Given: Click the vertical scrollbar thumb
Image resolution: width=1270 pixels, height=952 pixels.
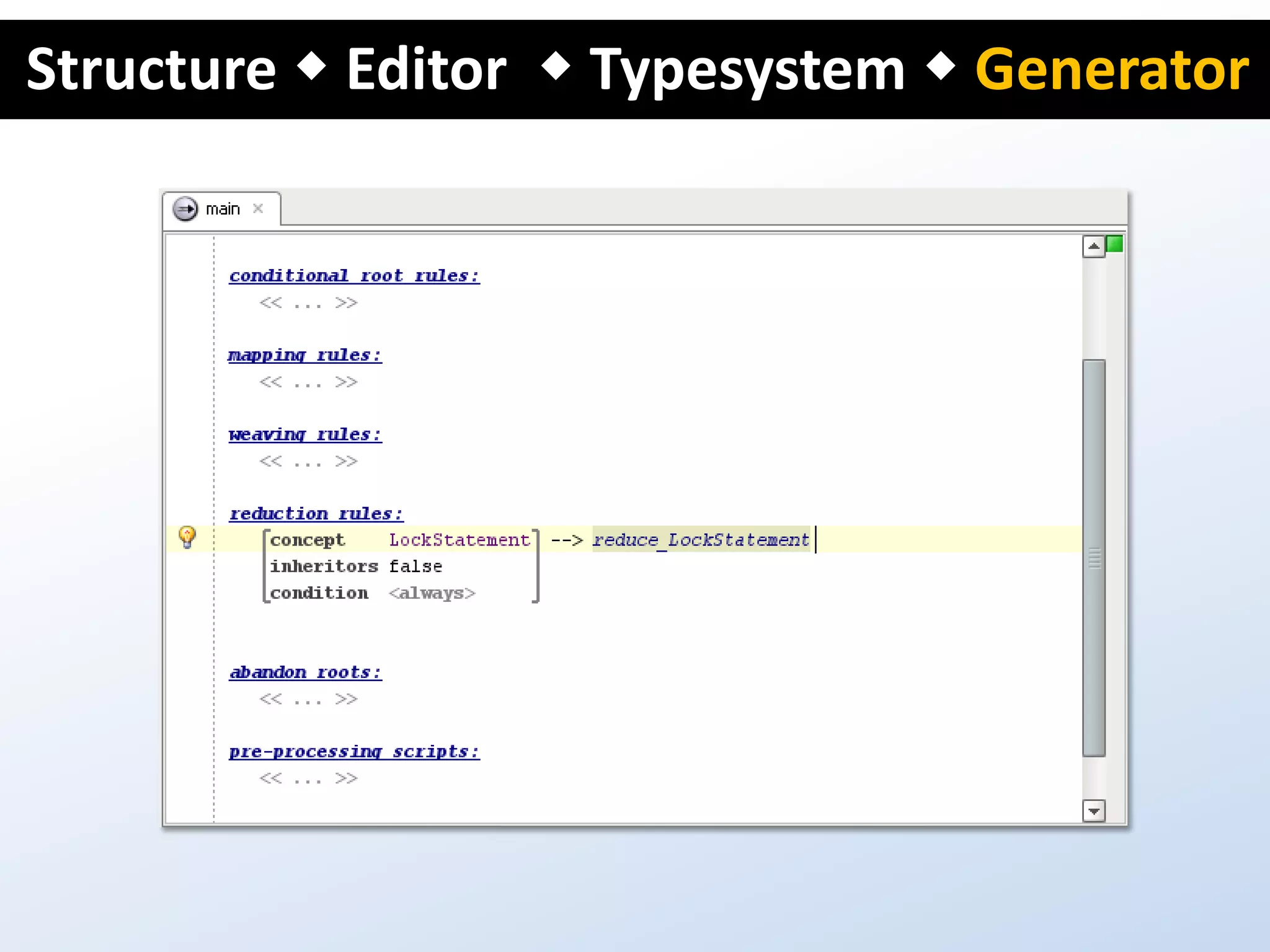Looking at the screenshot, I should [1094, 558].
